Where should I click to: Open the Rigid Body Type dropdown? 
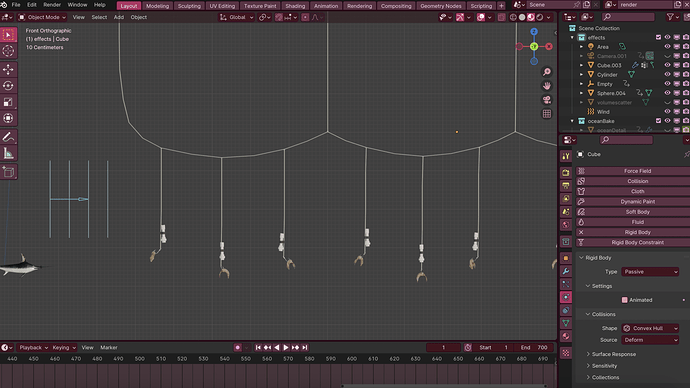coord(650,272)
